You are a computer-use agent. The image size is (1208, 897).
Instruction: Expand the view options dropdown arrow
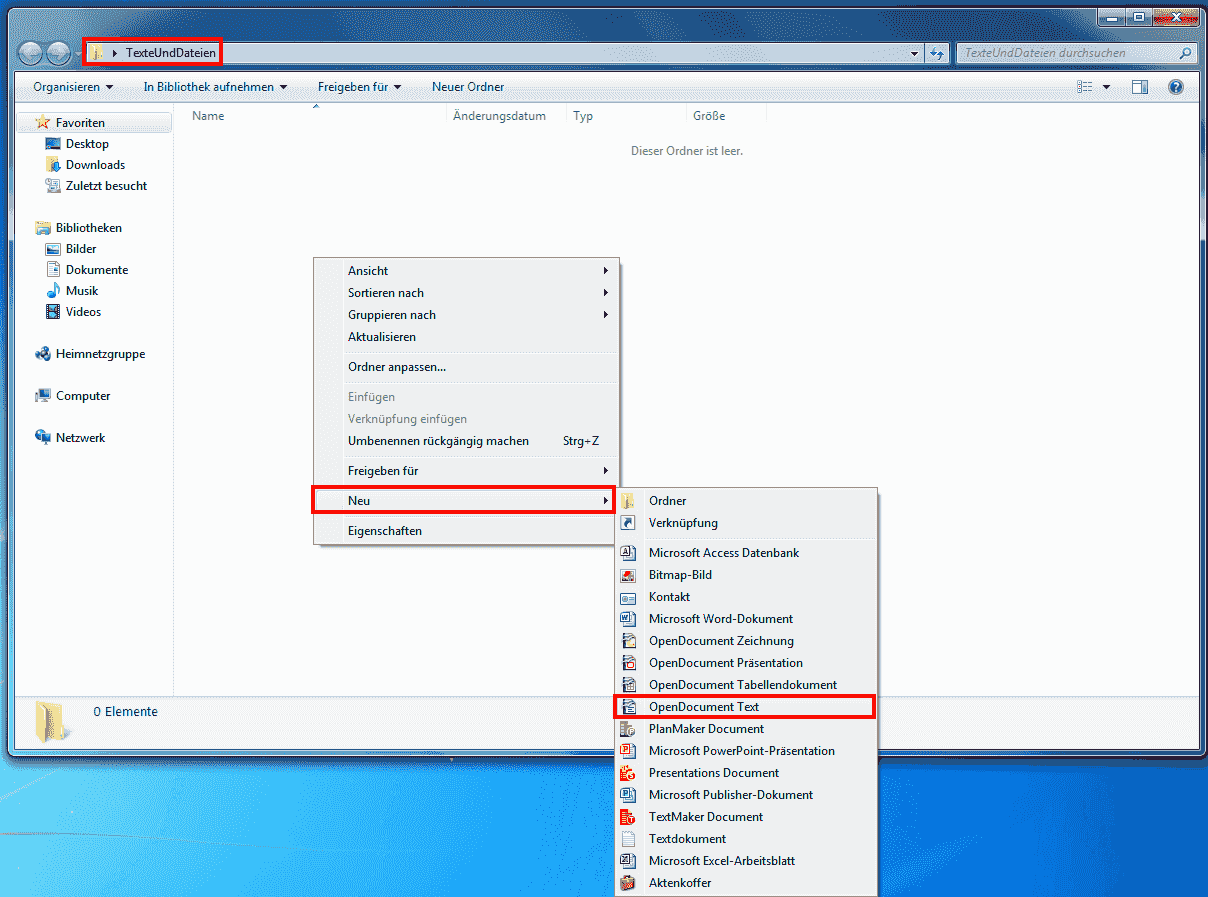(x=1106, y=88)
